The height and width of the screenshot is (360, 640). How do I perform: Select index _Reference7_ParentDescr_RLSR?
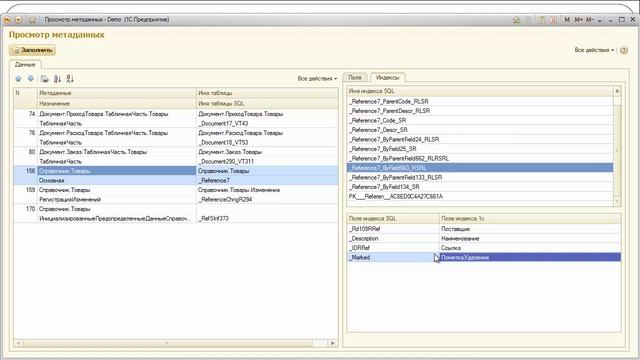(x=480, y=111)
